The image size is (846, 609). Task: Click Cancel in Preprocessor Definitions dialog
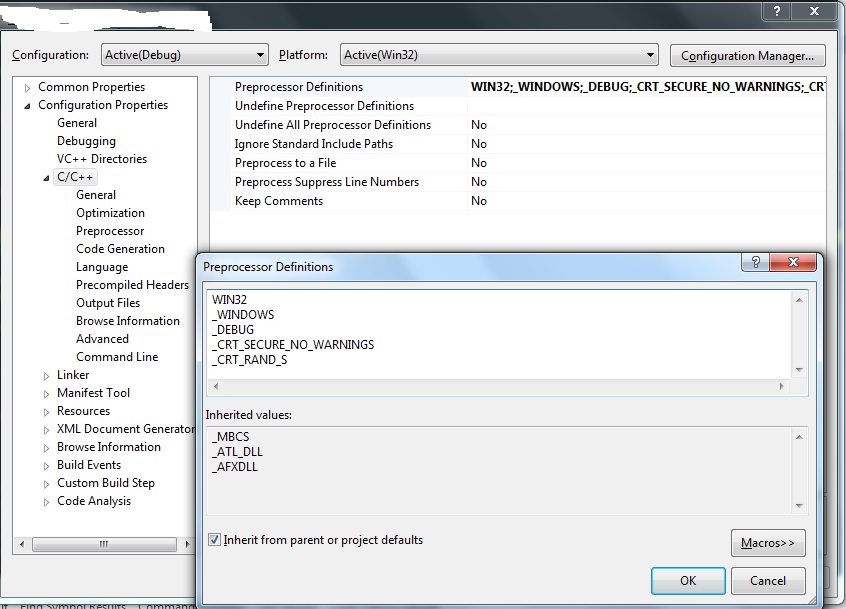point(768,581)
